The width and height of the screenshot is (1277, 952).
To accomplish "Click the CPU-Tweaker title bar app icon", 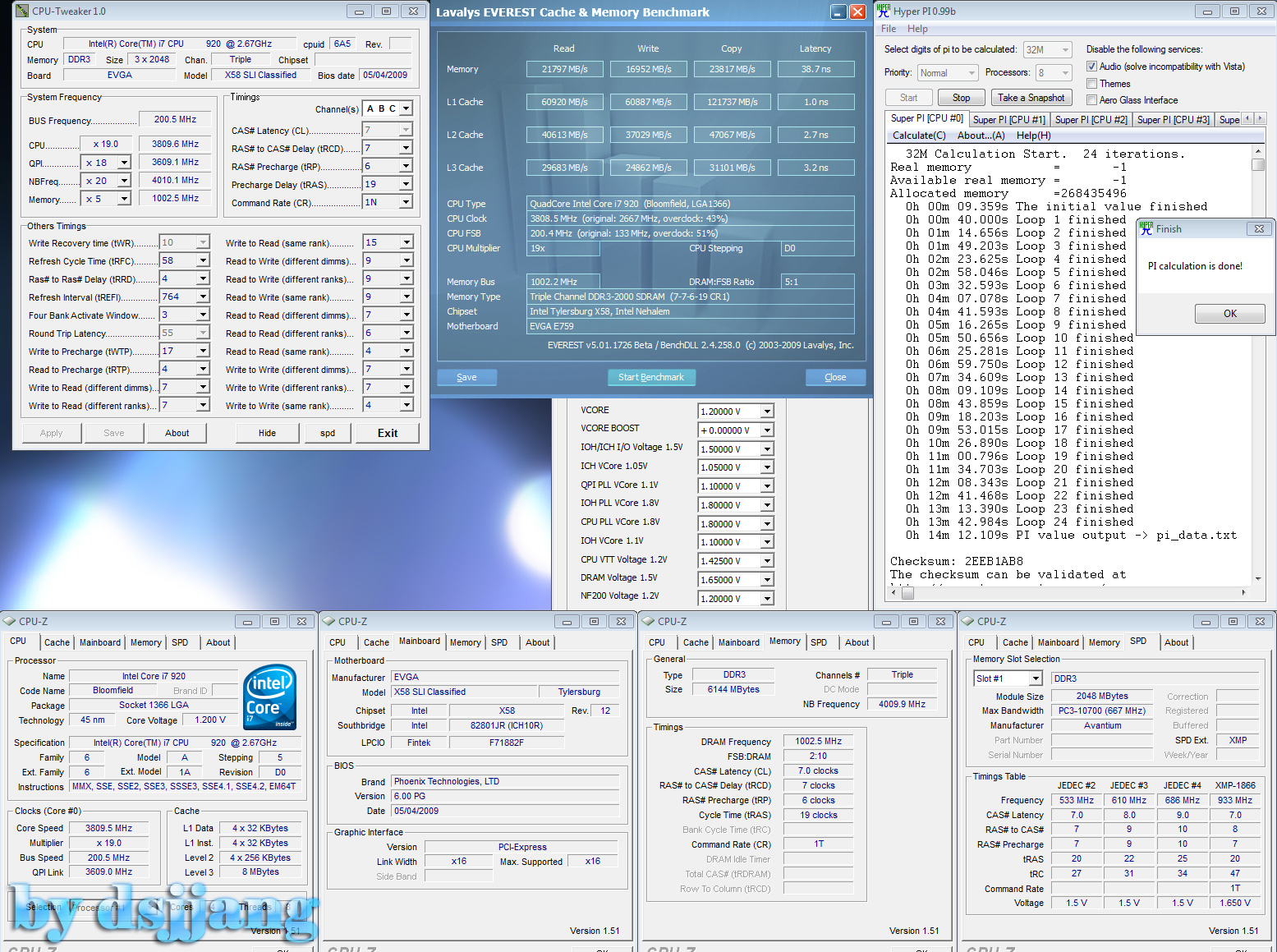I will point(22,11).
